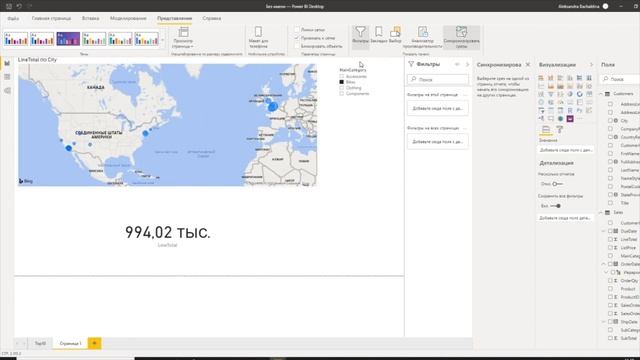640x360 pixels.
Task: Collapse the Визуализации pane chevron
Action: coord(591,64)
